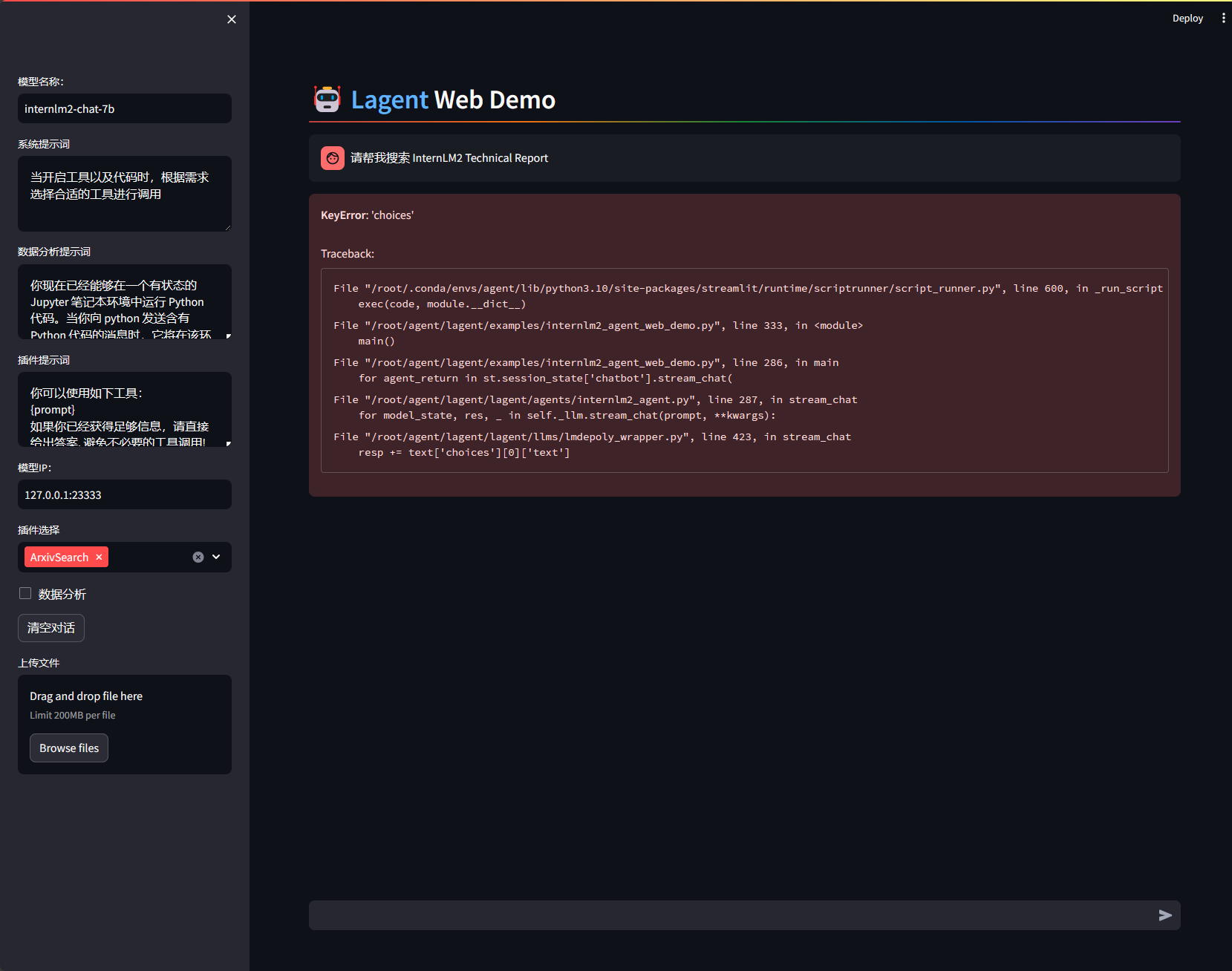Click the internlm2_agent.py line 287 entry
The image size is (1232, 971).
tap(595, 399)
